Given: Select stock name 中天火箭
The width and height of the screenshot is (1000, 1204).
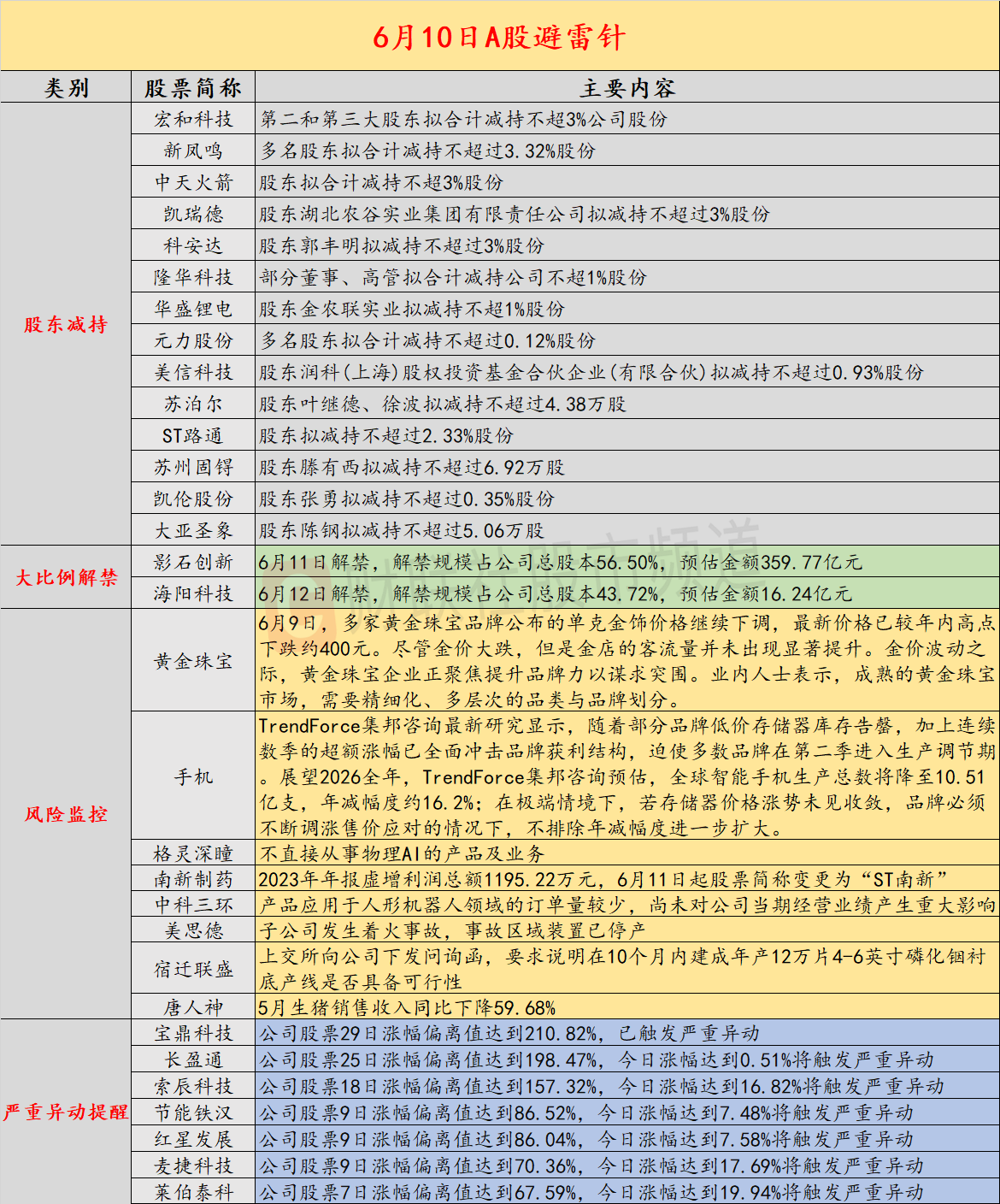Looking at the screenshot, I should [193, 183].
